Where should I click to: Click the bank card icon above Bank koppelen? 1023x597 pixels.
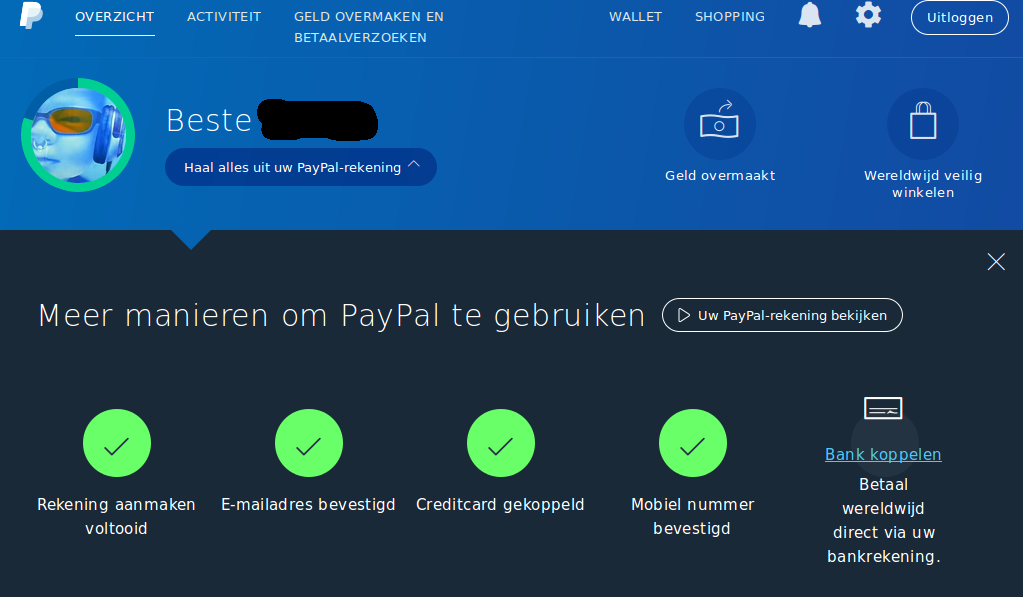(x=883, y=408)
